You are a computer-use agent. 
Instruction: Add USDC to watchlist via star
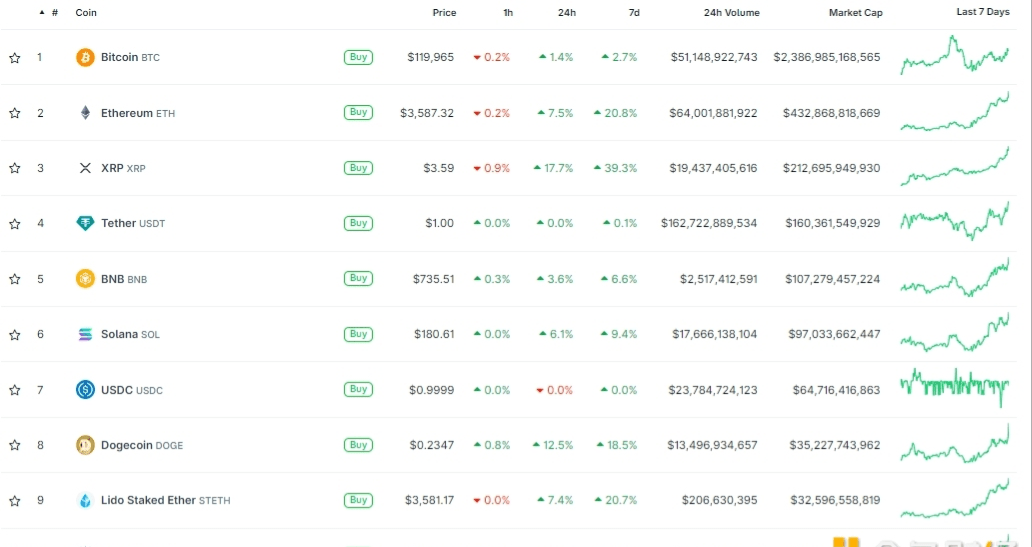point(14,390)
